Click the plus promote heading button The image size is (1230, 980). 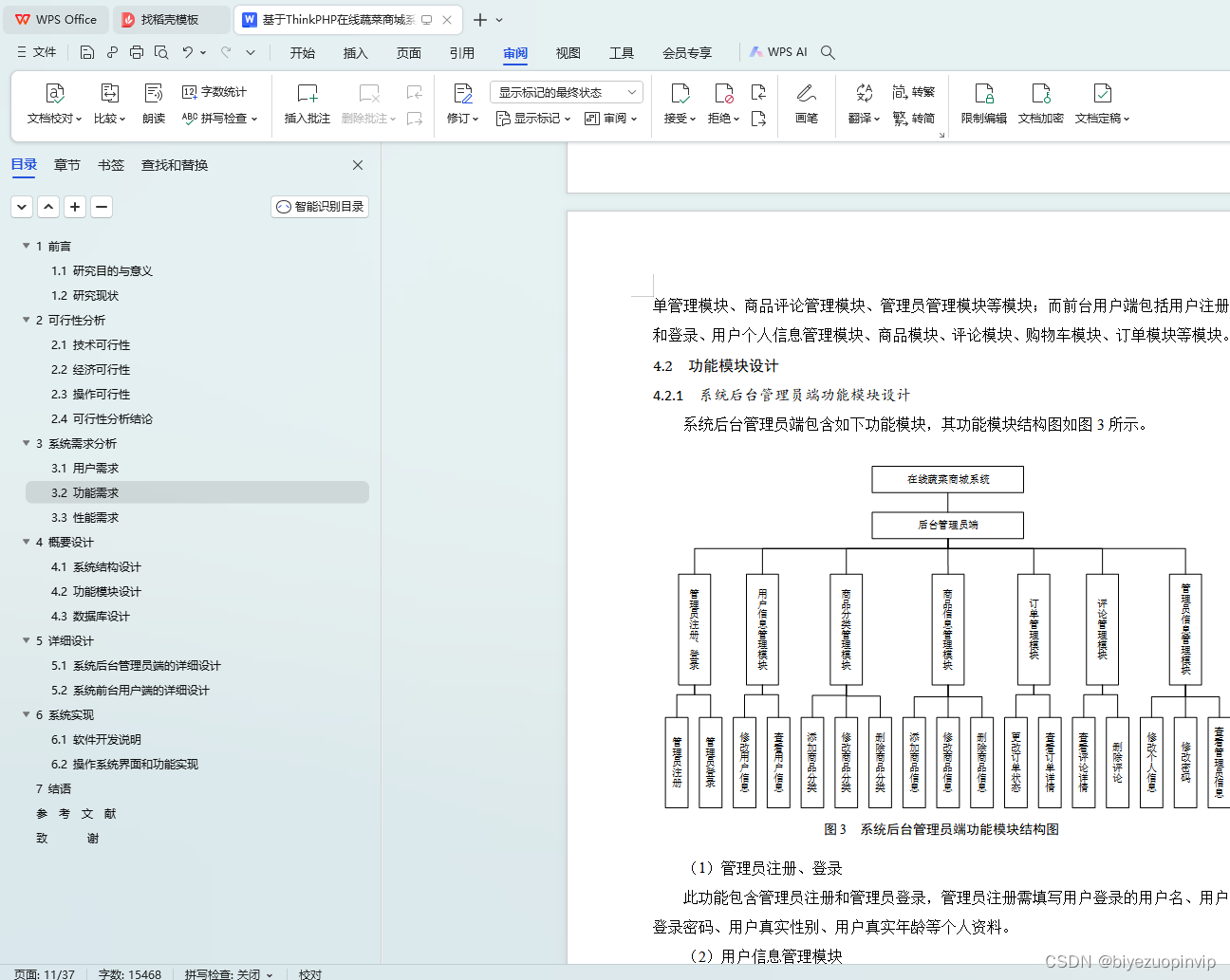pyautogui.click(x=75, y=206)
